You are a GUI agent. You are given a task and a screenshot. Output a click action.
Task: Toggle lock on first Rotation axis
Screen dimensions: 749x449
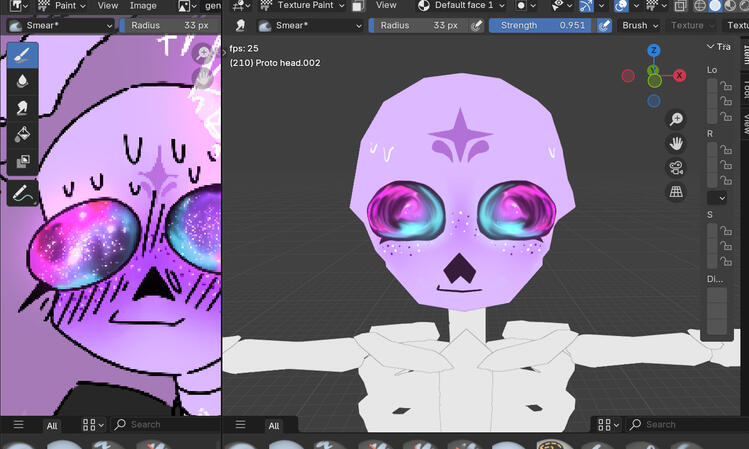click(726, 150)
